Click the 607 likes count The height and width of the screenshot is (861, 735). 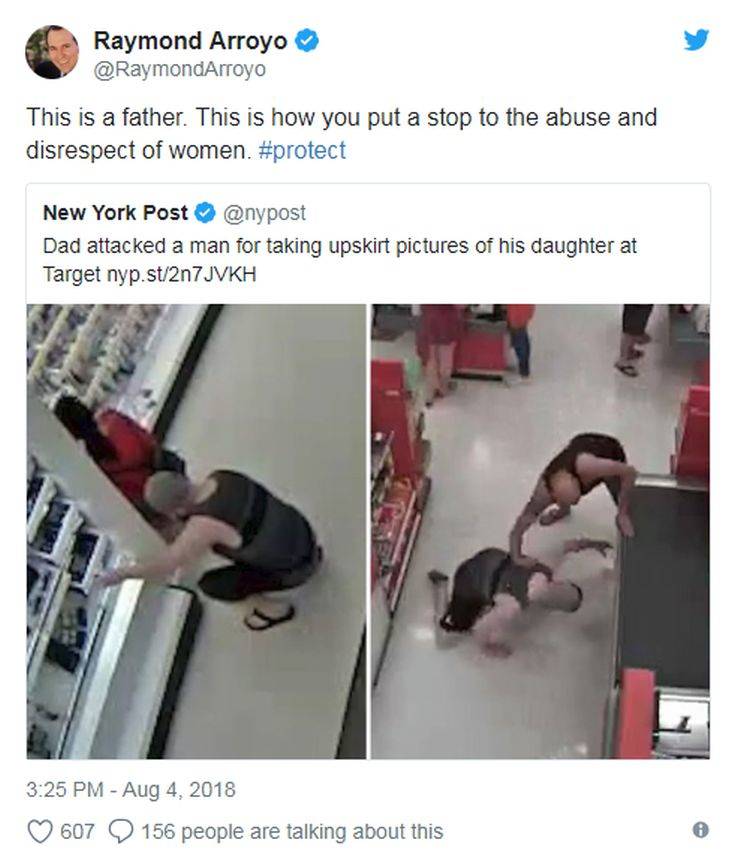tap(77, 831)
